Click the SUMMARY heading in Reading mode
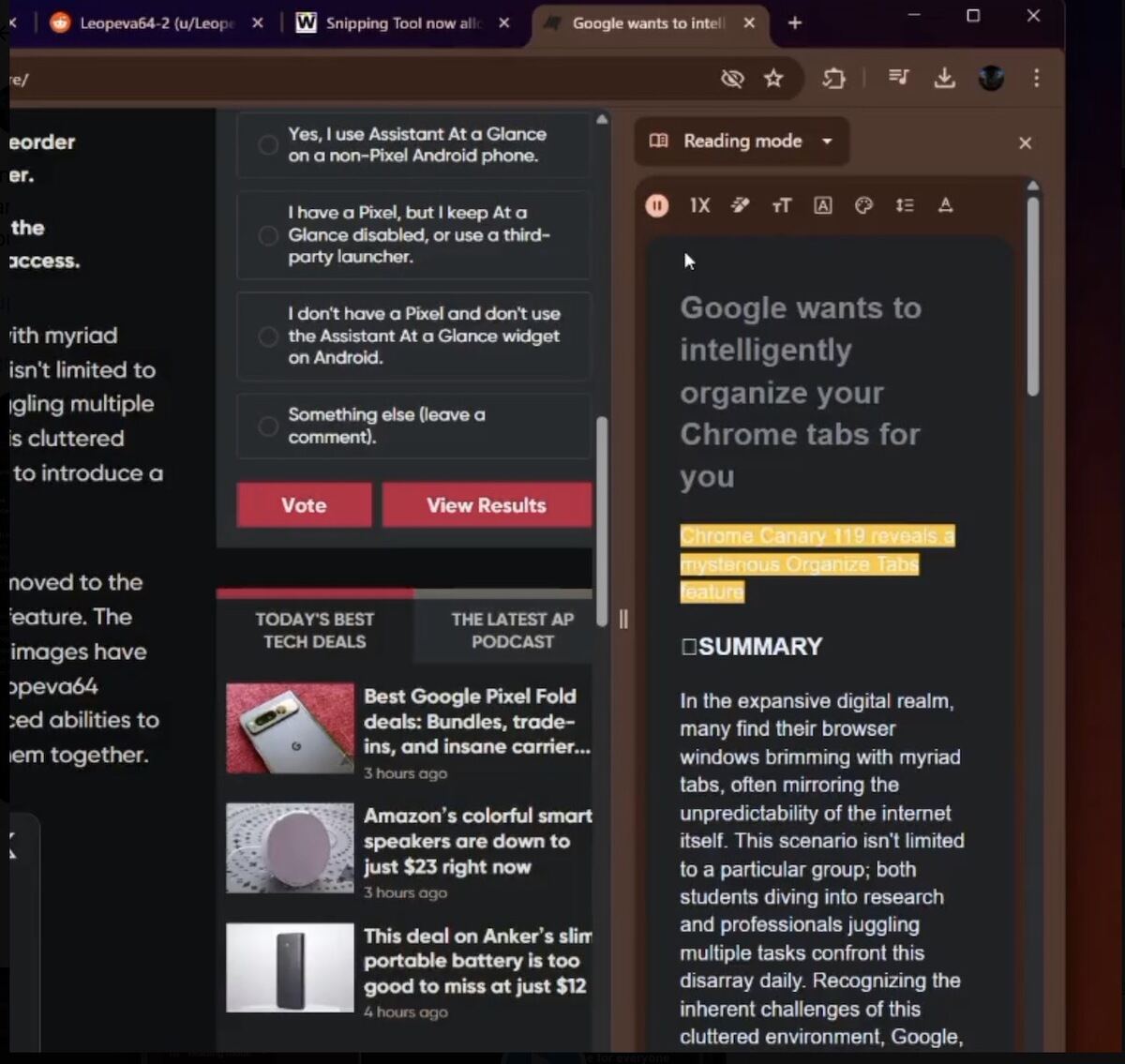Screen dimensions: 1125x1064 coord(751,647)
